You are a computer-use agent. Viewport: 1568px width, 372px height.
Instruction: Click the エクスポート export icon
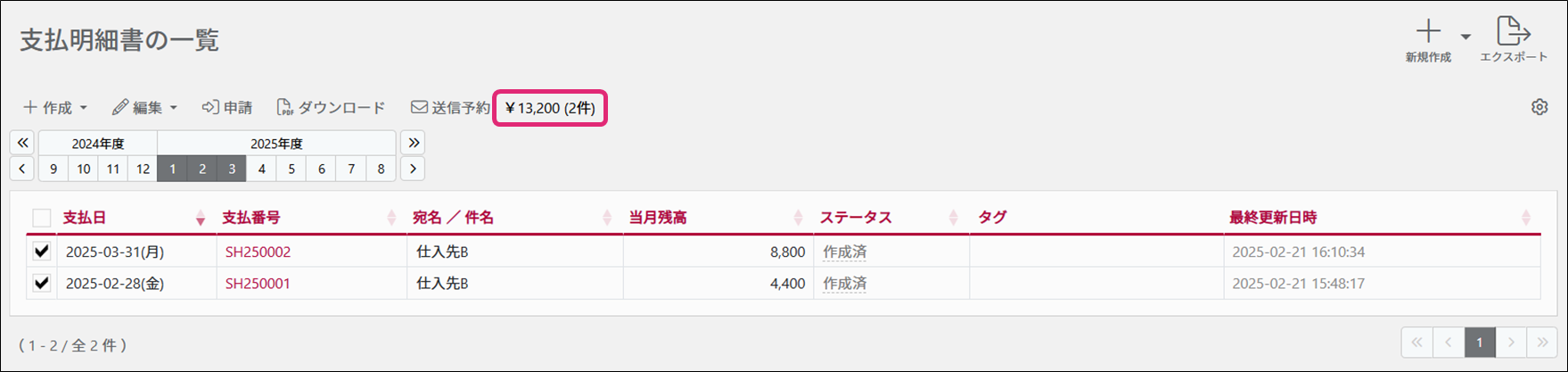tap(1513, 32)
